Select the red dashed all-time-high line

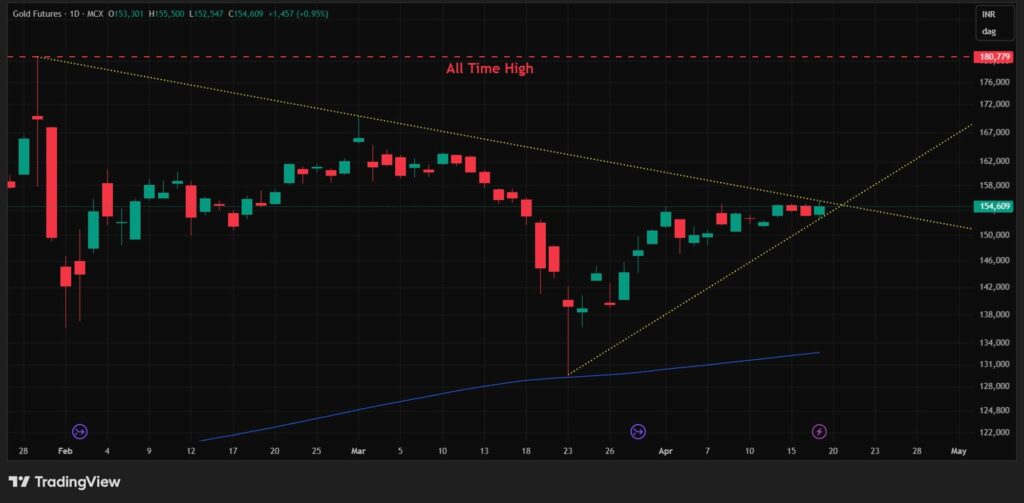pyautogui.click(x=300, y=57)
